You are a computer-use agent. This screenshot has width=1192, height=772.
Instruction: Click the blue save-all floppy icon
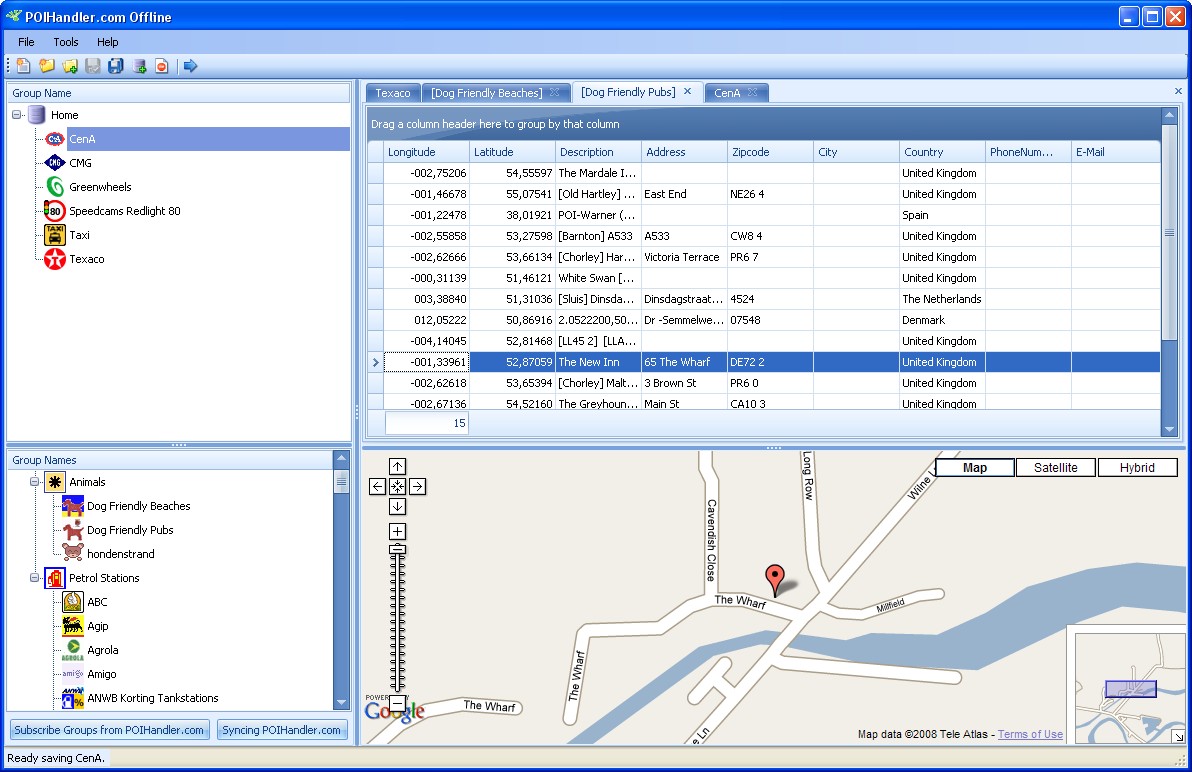click(116, 66)
